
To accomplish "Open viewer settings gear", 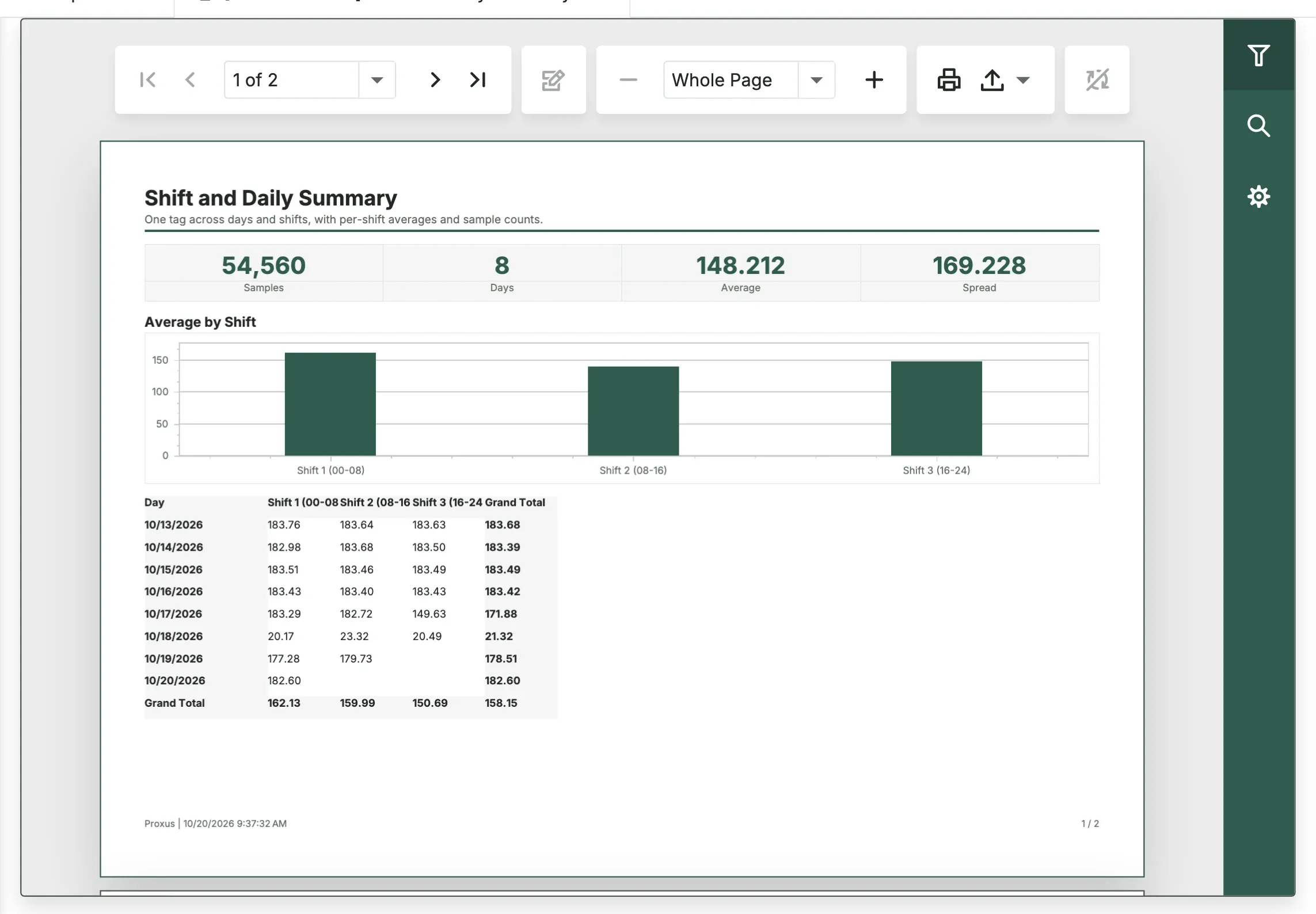I will point(1258,196).
